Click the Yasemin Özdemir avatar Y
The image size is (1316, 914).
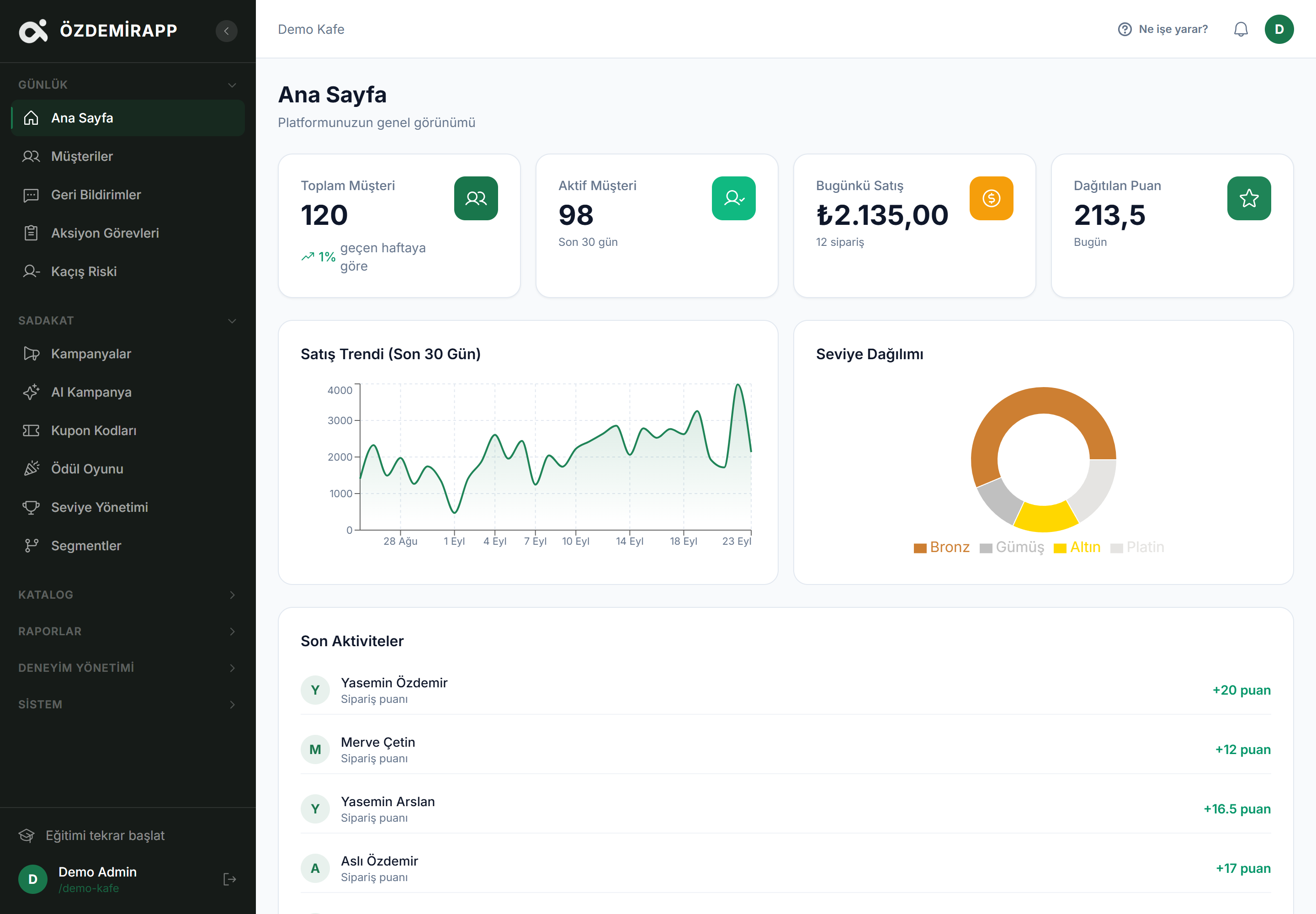(315, 690)
